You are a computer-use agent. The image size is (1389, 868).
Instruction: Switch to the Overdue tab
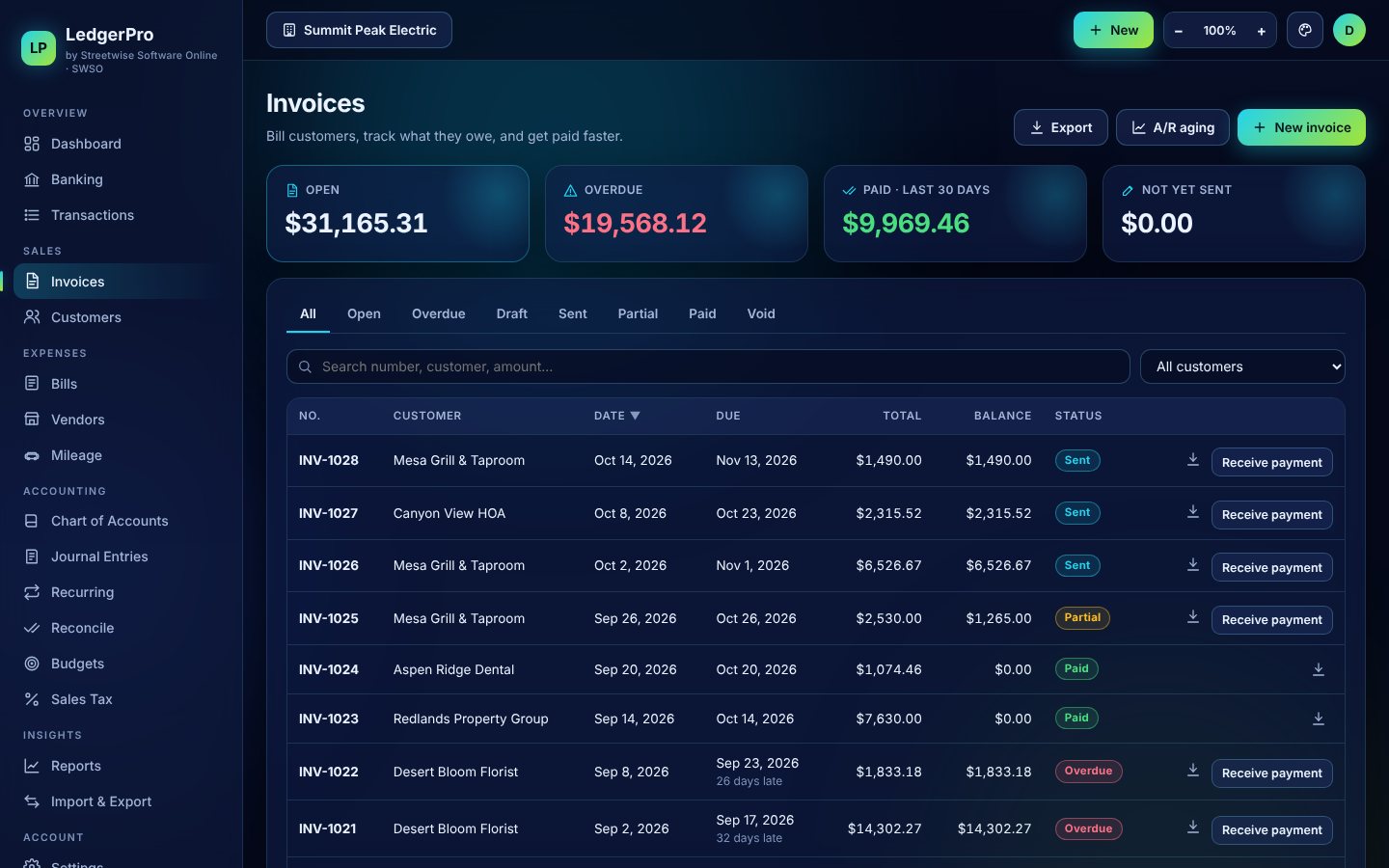[439, 313]
